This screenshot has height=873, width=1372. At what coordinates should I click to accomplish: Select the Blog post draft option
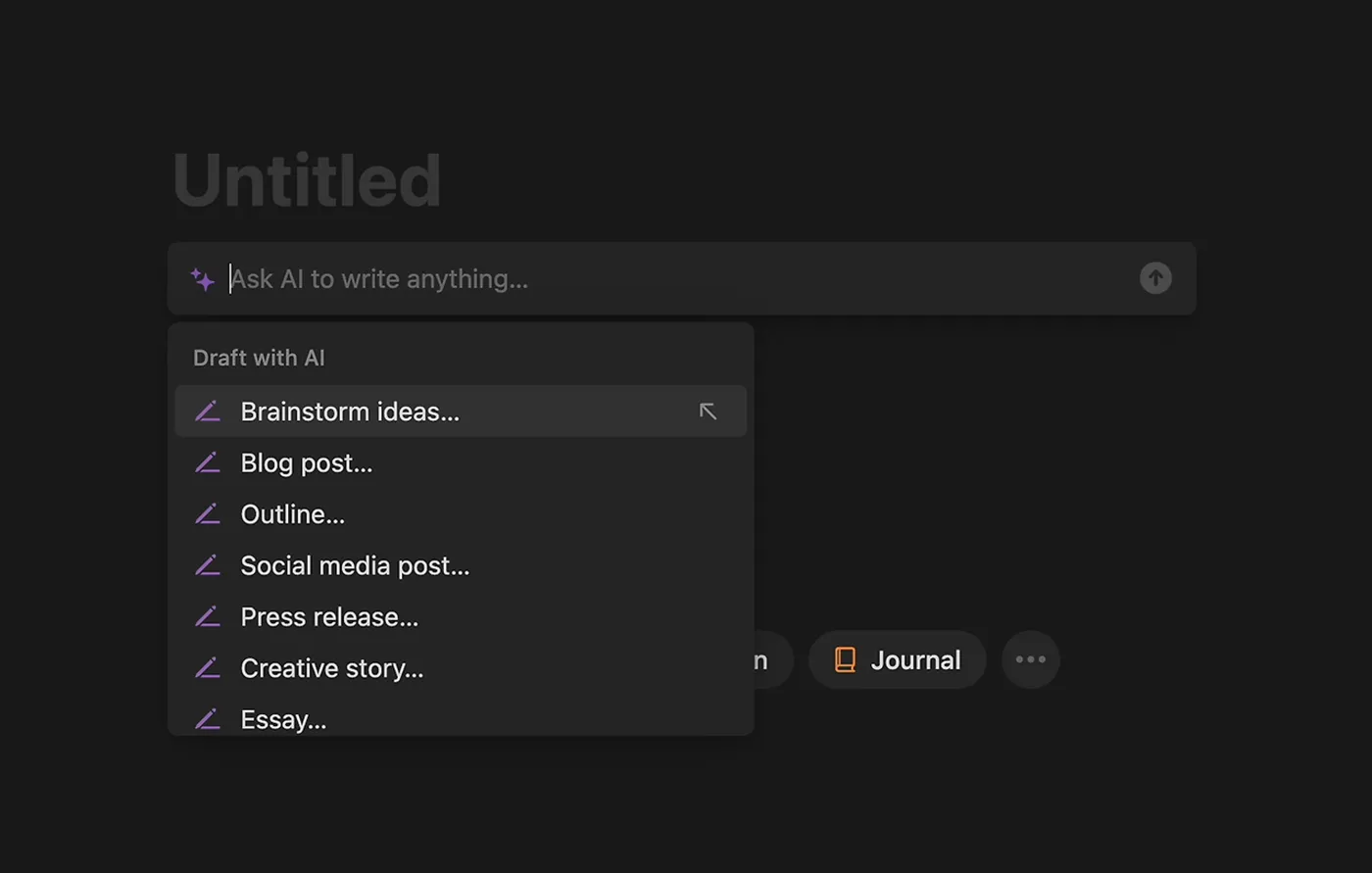click(307, 463)
